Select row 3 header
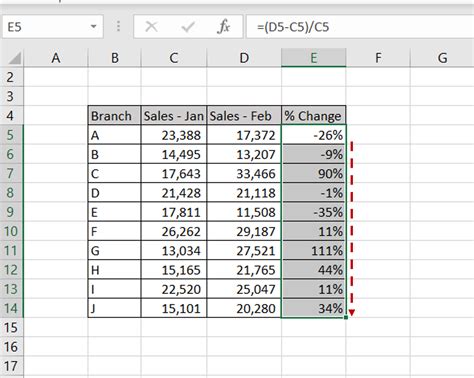Viewport: 474px width, 378px height. (x=11, y=97)
